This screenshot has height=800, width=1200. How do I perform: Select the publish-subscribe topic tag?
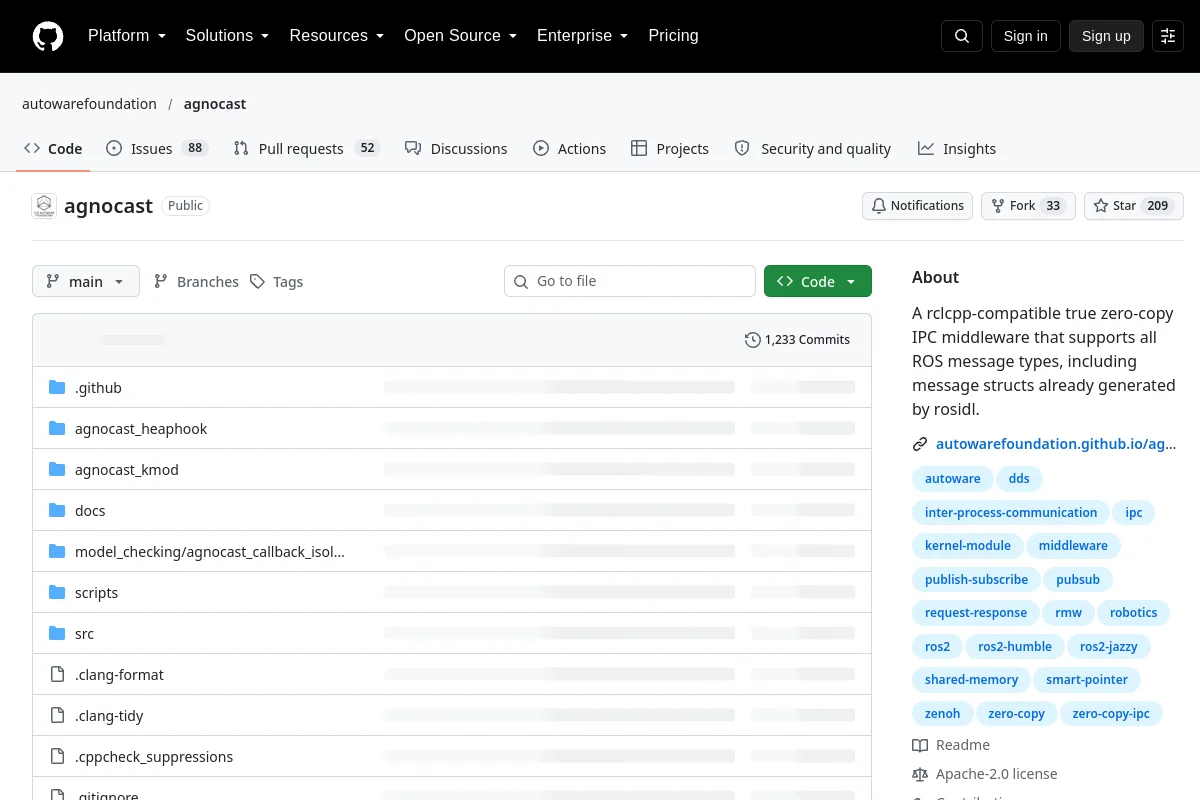[976, 580]
